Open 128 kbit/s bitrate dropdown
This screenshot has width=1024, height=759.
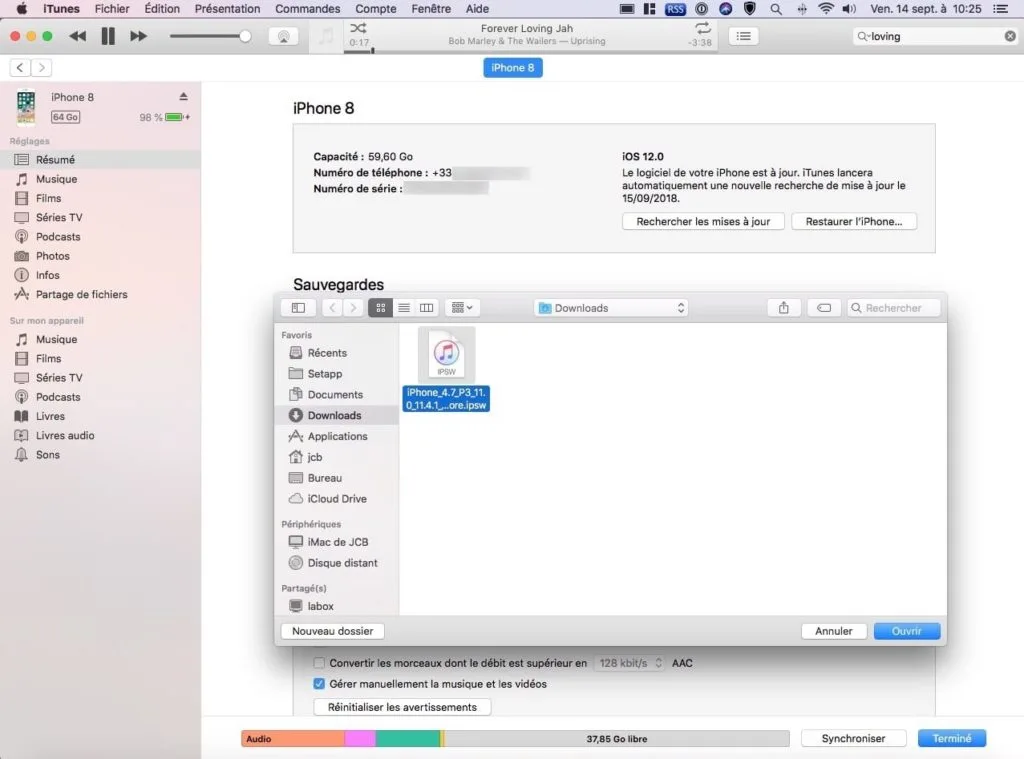pos(629,663)
